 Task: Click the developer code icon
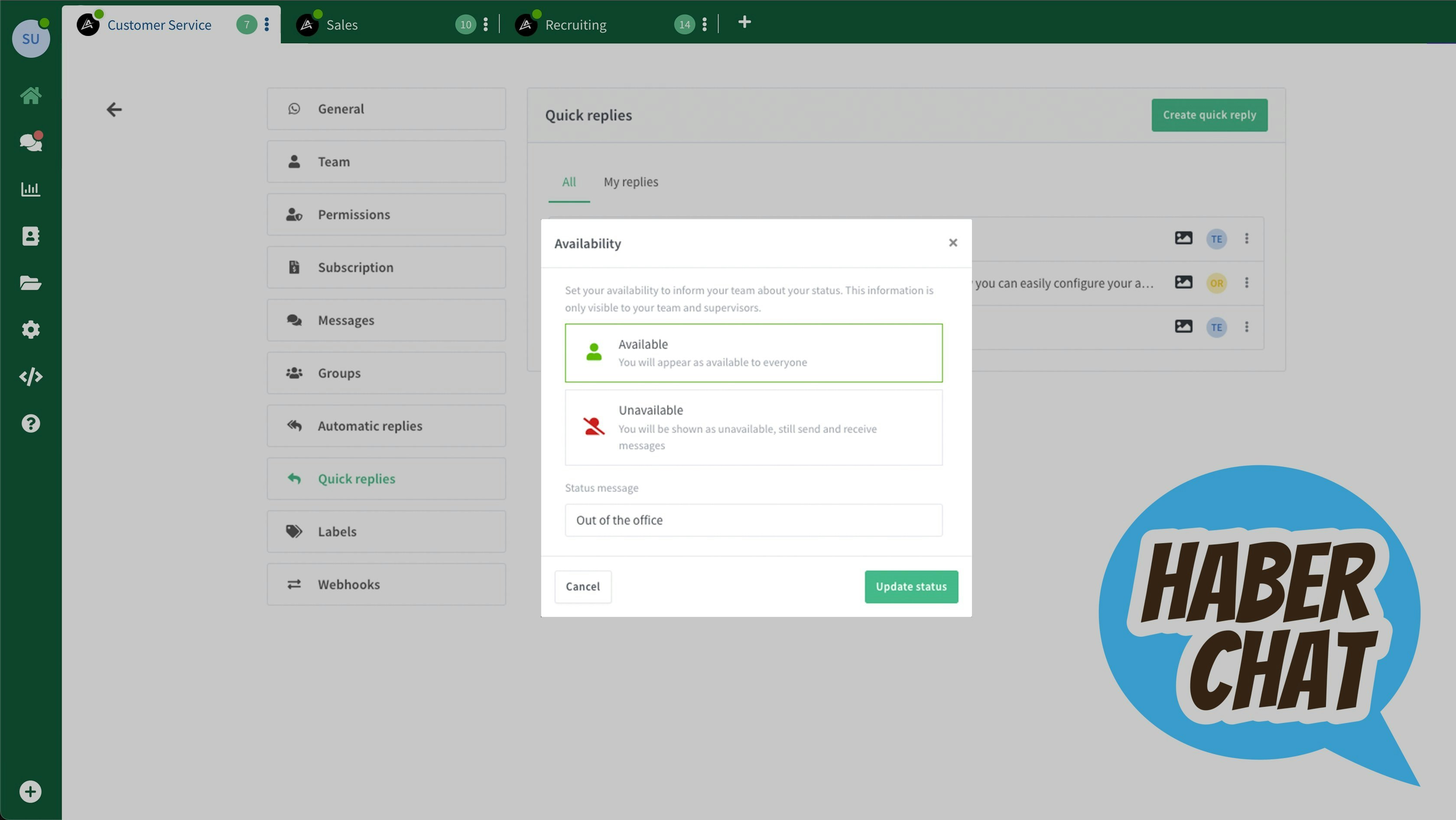pyautogui.click(x=30, y=376)
